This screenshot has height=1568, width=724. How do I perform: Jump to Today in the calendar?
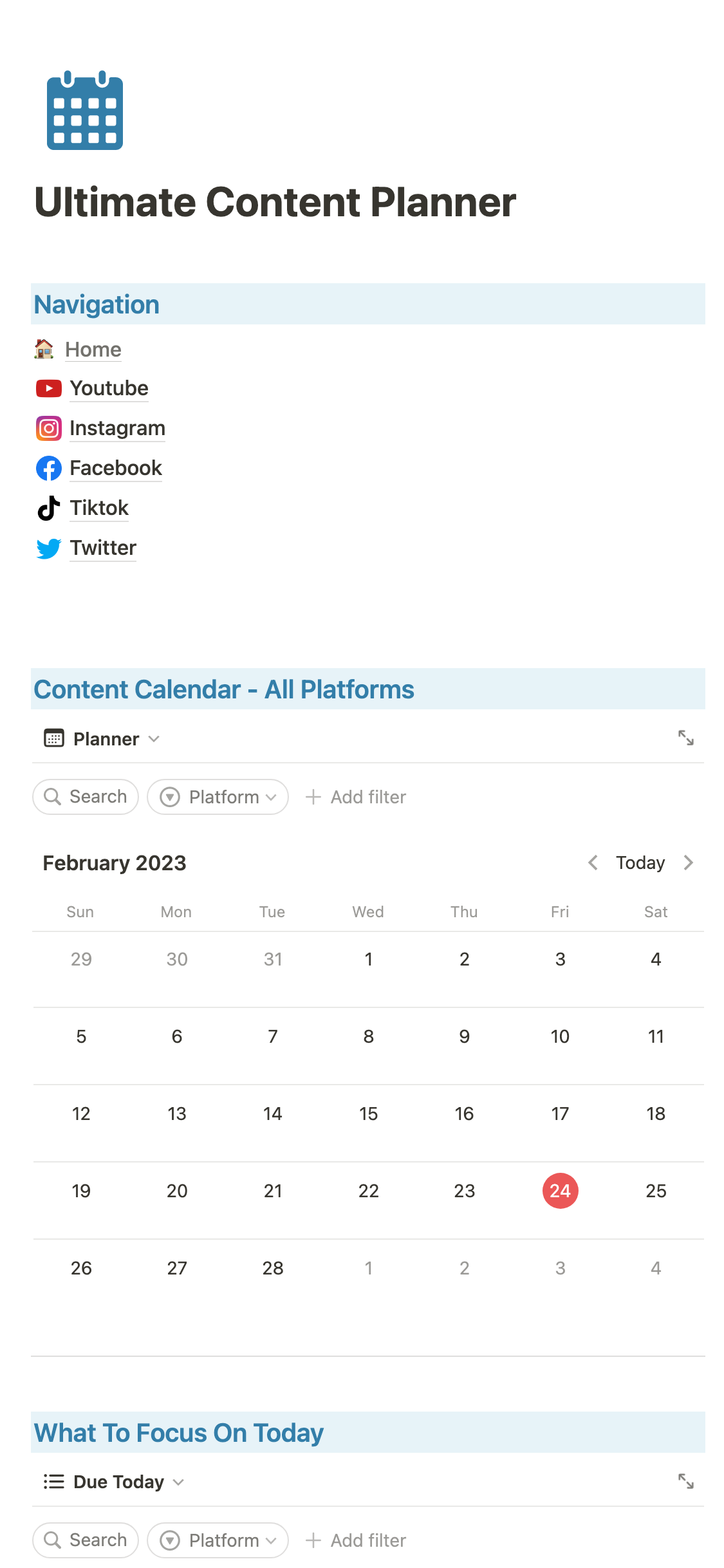[640, 863]
